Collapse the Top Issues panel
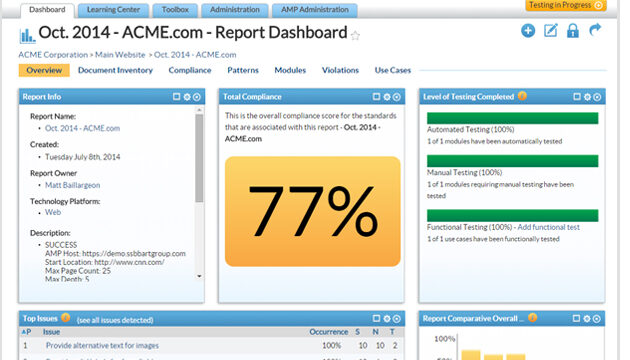Viewport: 630px width, 360px height. [397, 319]
